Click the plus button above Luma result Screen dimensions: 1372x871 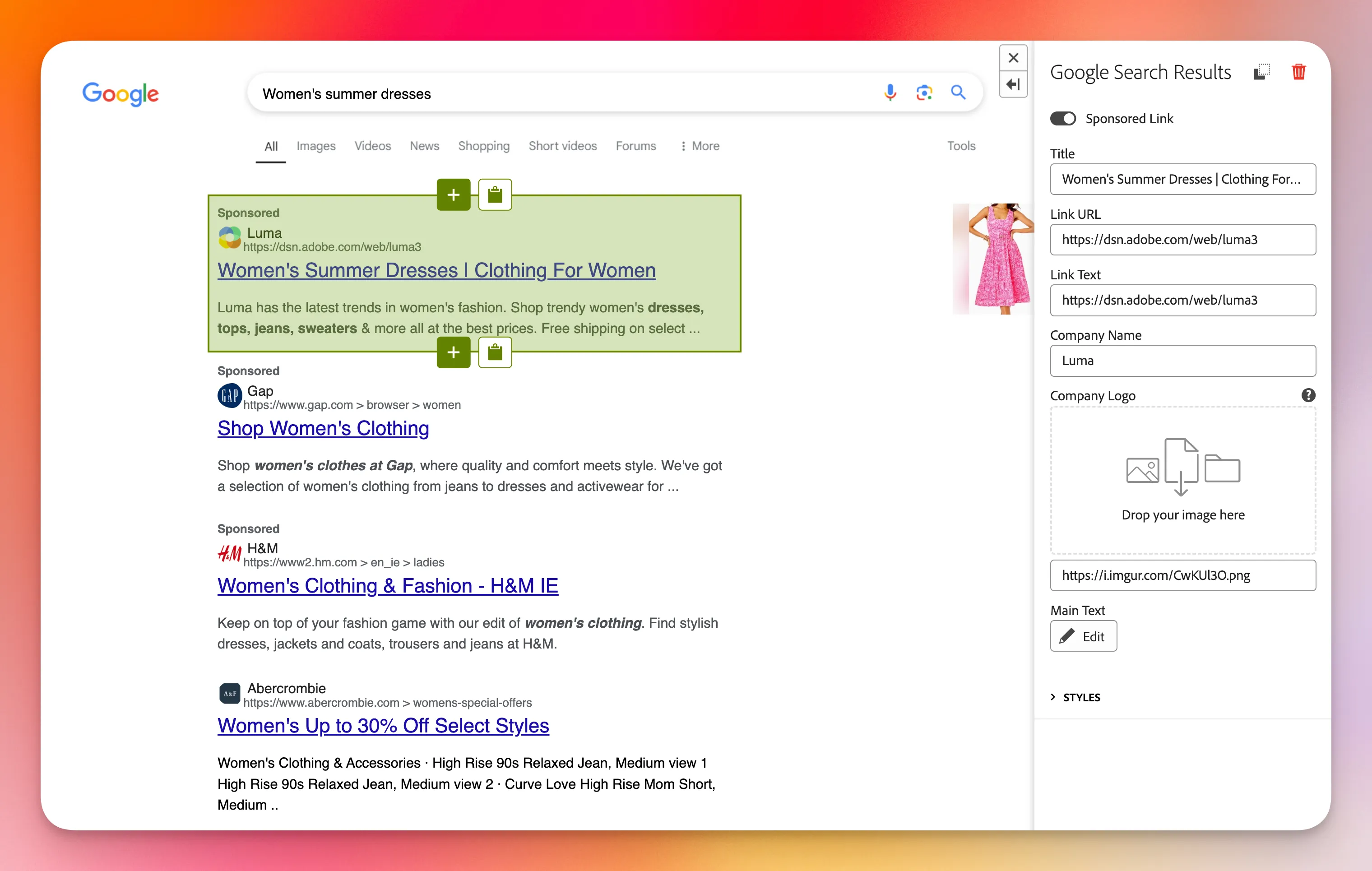(x=454, y=195)
